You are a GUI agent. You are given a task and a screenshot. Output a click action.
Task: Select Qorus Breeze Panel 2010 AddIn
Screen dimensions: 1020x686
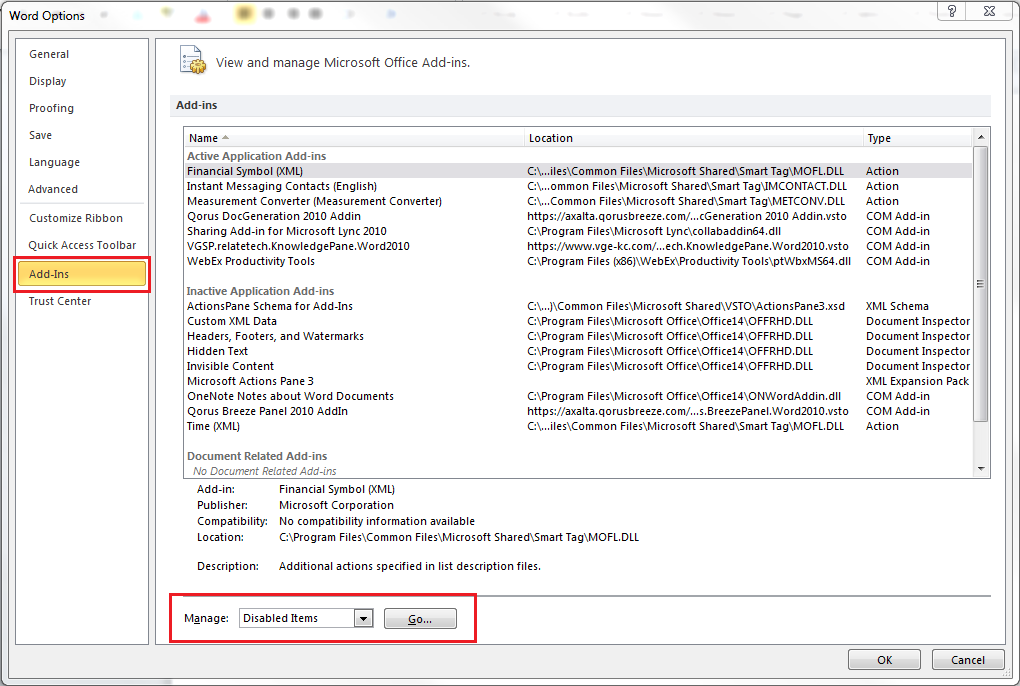[578, 411]
